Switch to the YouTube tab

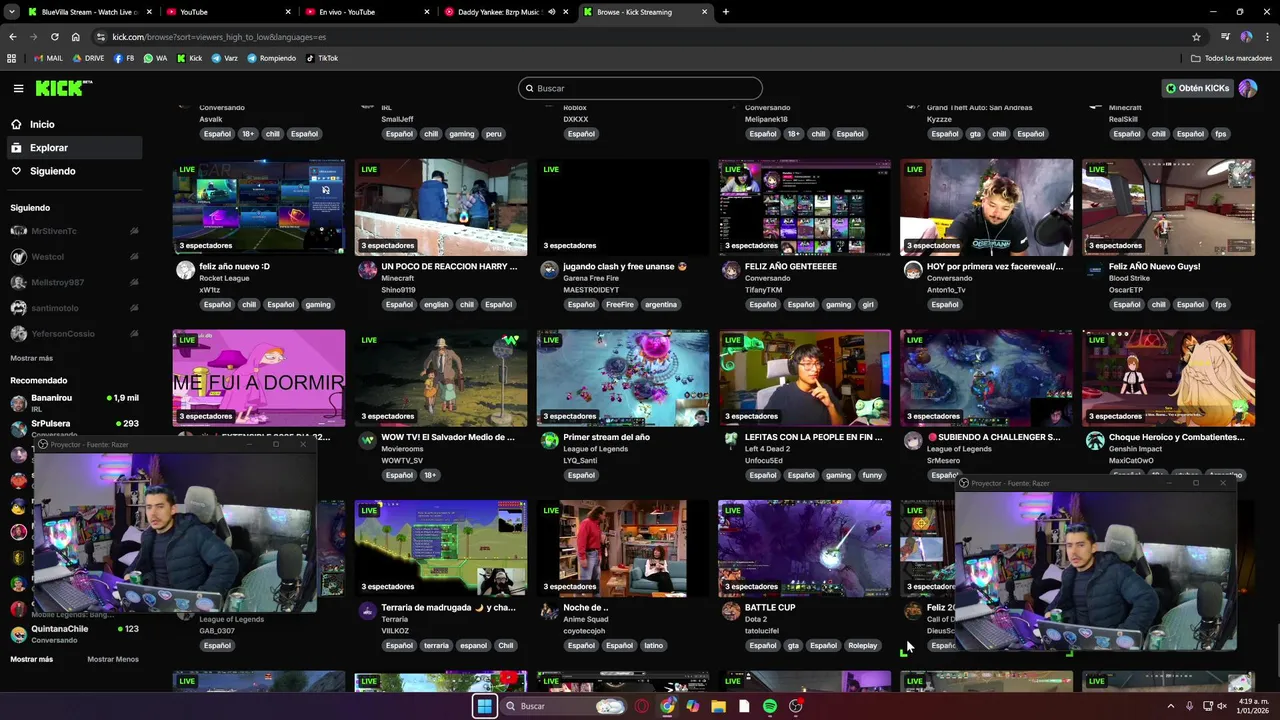[229, 12]
